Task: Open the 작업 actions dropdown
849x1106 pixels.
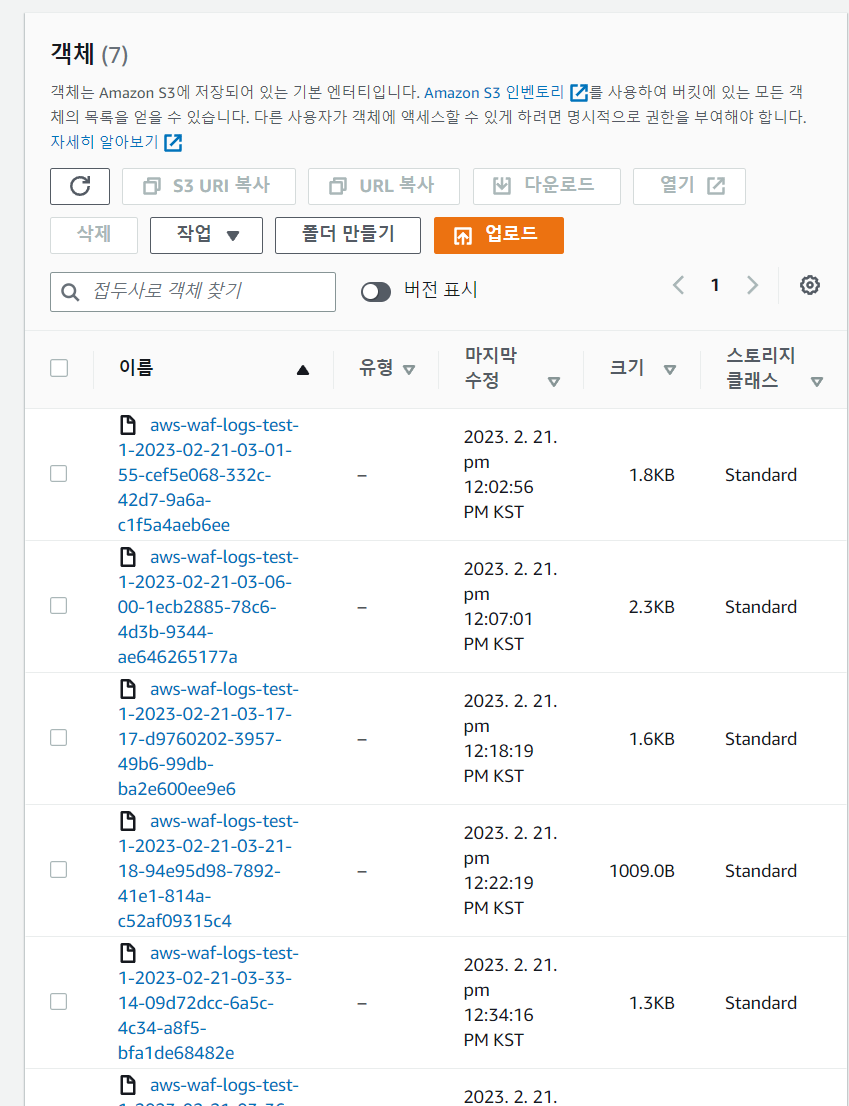Action: tap(207, 235)
